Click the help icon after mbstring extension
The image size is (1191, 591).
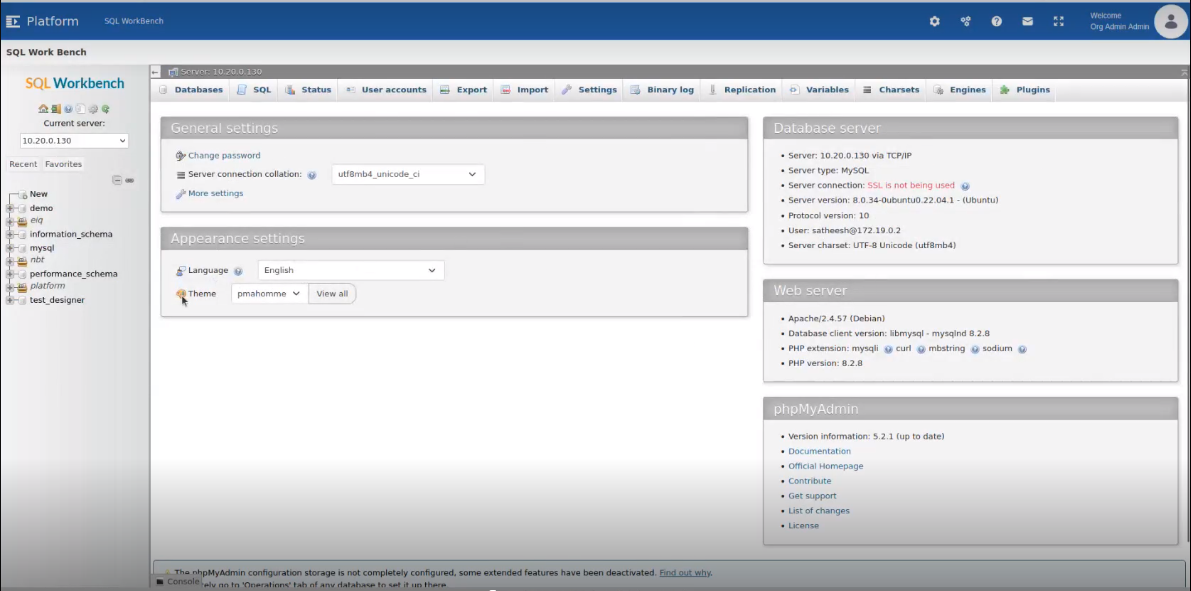(x=975, y=349)
